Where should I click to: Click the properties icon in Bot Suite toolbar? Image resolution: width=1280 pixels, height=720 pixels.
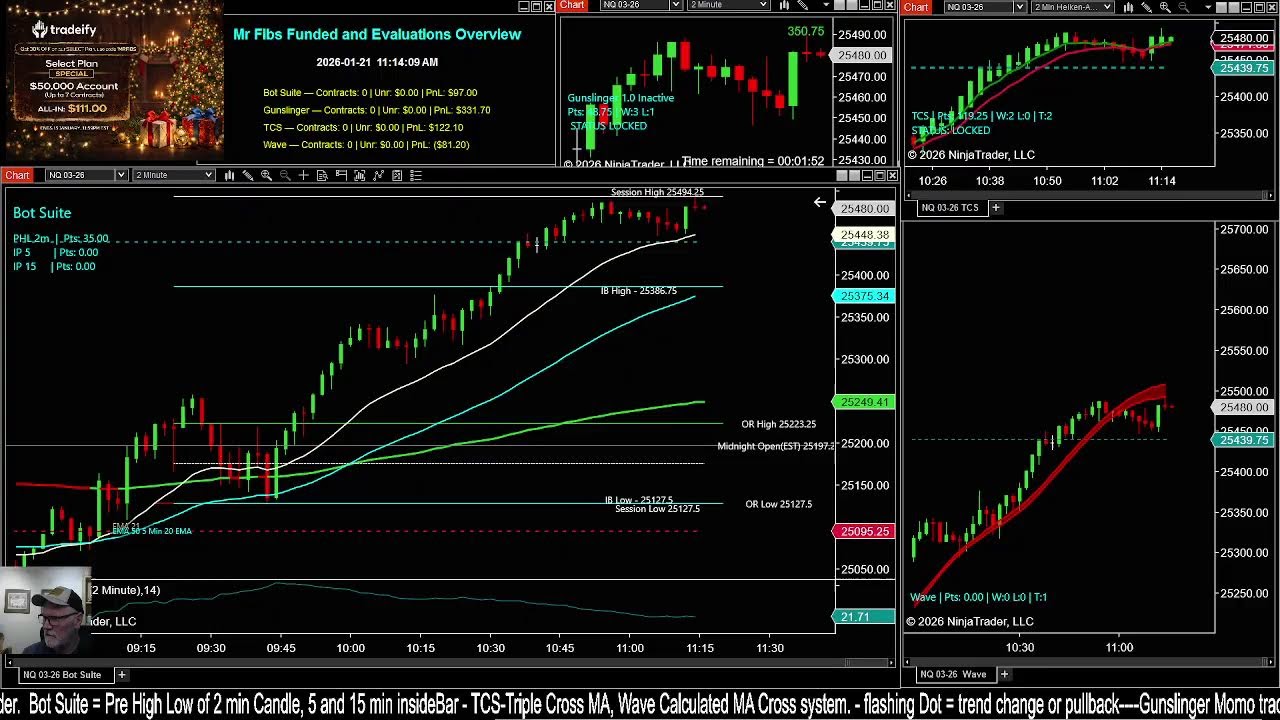(x=397, y=175)
